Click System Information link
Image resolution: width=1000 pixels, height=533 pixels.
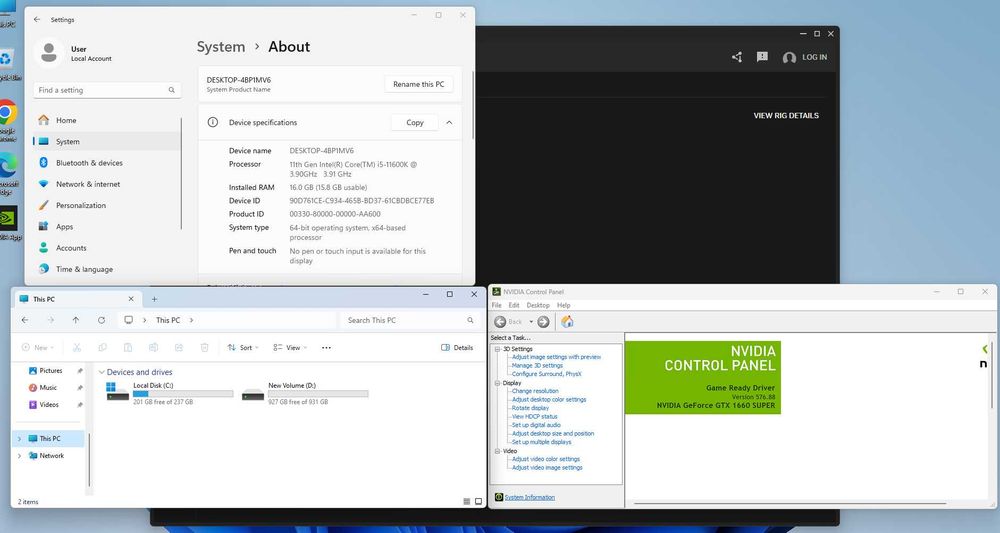(529, 497)
